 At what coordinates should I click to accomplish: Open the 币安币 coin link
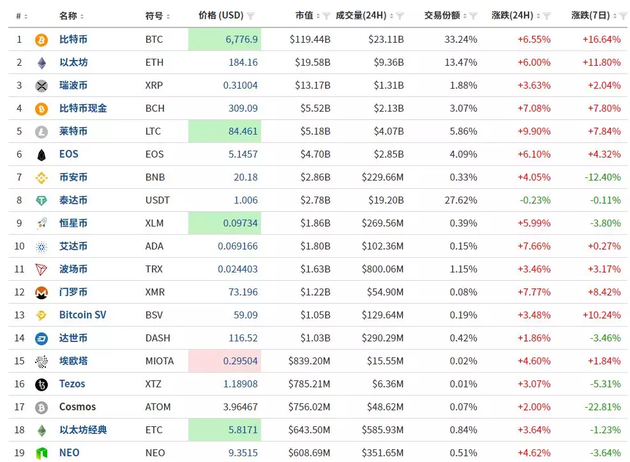pyautogui.click(x=73, y=177)
